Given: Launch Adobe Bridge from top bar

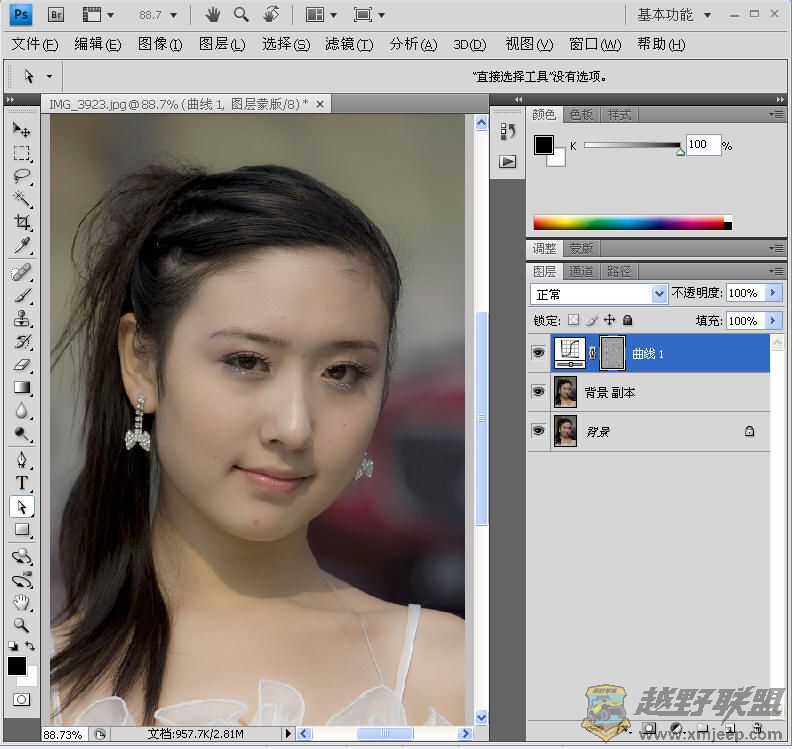Looking at the screenshot, I should tap(57, 15).
